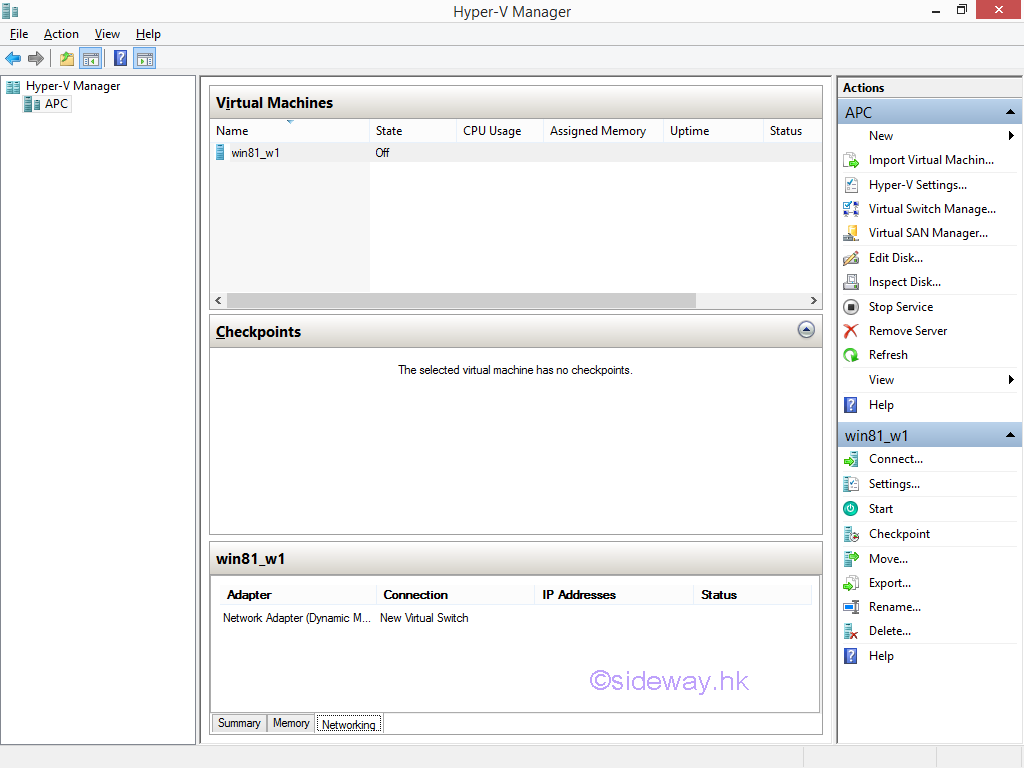Click the blue Help toolbar icon
The width and height of the screenshot is (1024, 768).
coord(120,59)
